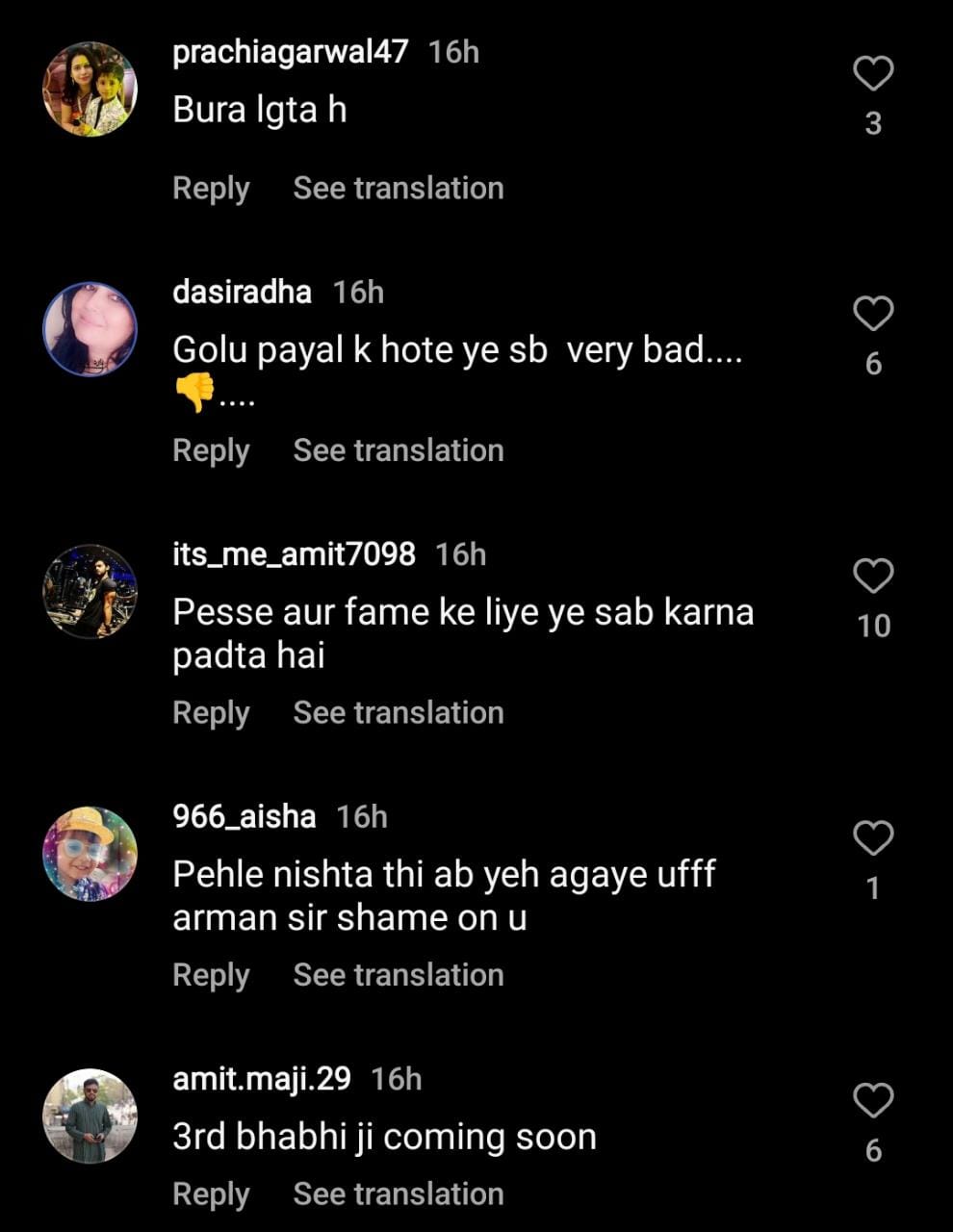See translation of its_me_amit7098's comment
Image resolution: width=953 pixels, height=1232 pixels.
(399, 712)
